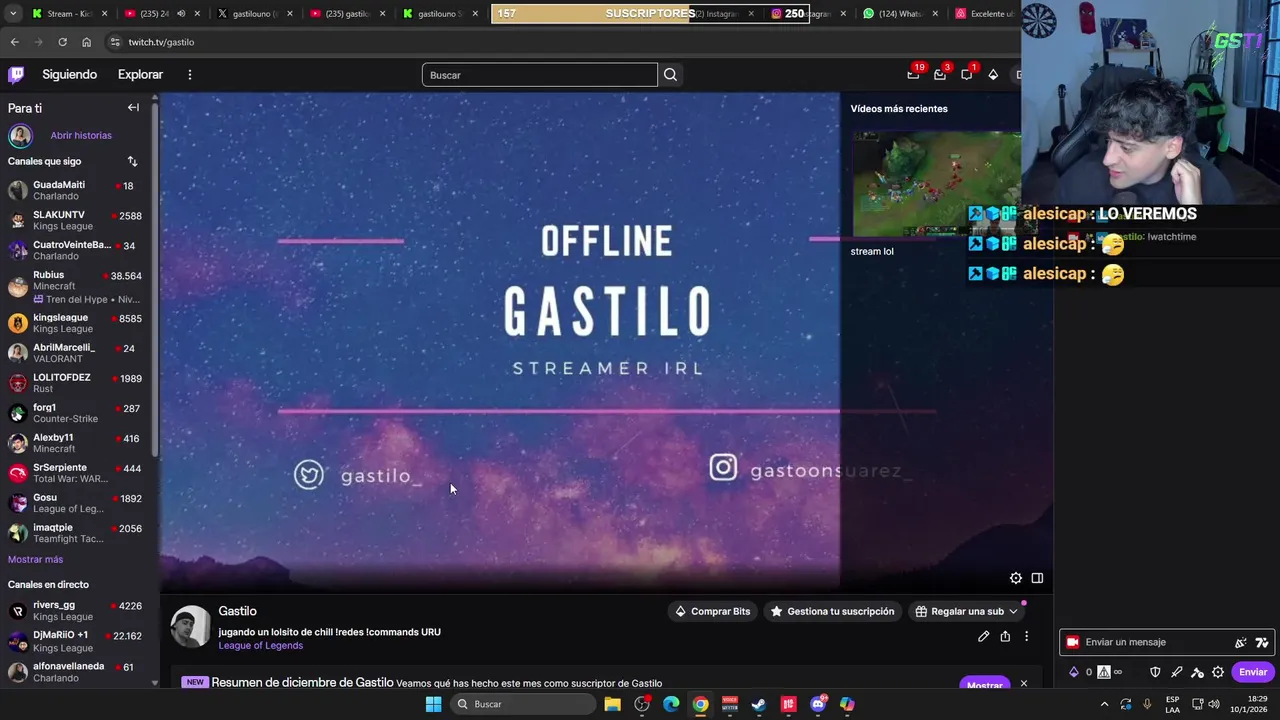Open Steam from the taskbar
Screen dimensions: 1280x720
point(759,704)
